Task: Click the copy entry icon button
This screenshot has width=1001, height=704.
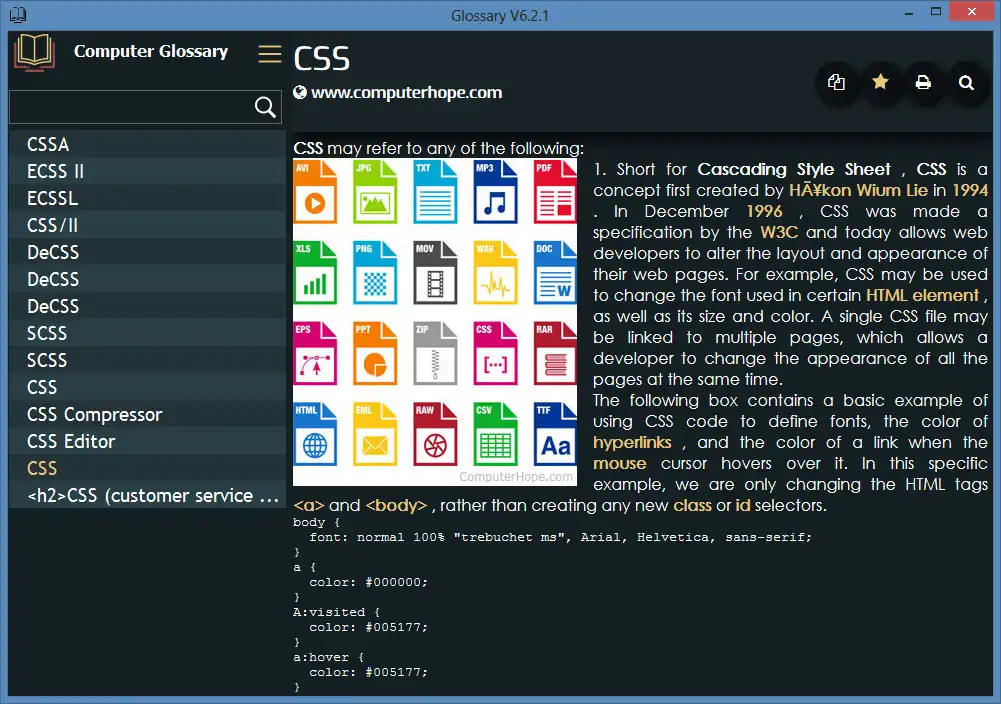Action: 836,82
